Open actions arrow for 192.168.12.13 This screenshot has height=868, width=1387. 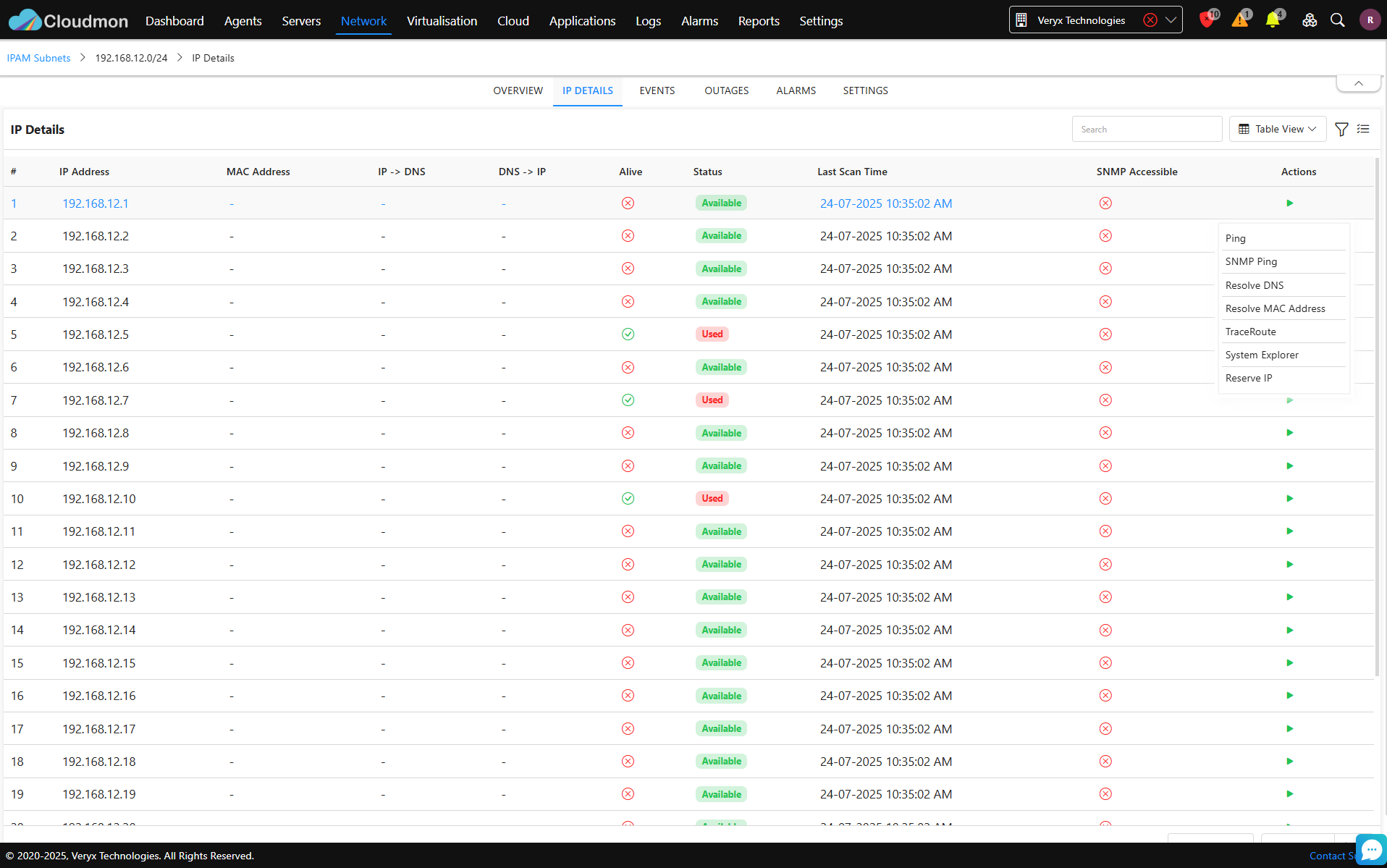pos(1289,597)
